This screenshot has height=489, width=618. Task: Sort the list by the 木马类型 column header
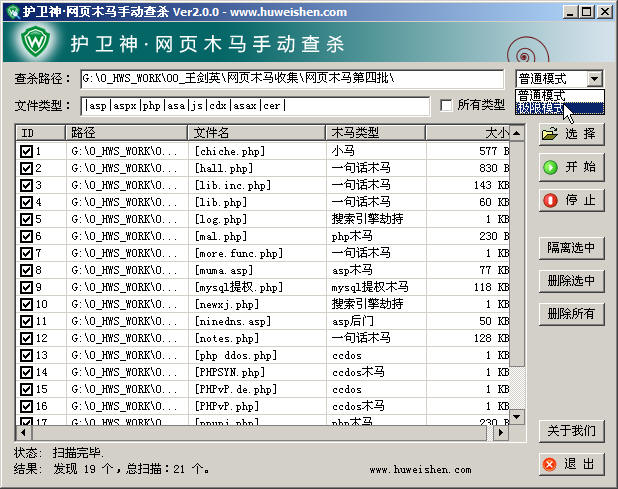point(375,132)
